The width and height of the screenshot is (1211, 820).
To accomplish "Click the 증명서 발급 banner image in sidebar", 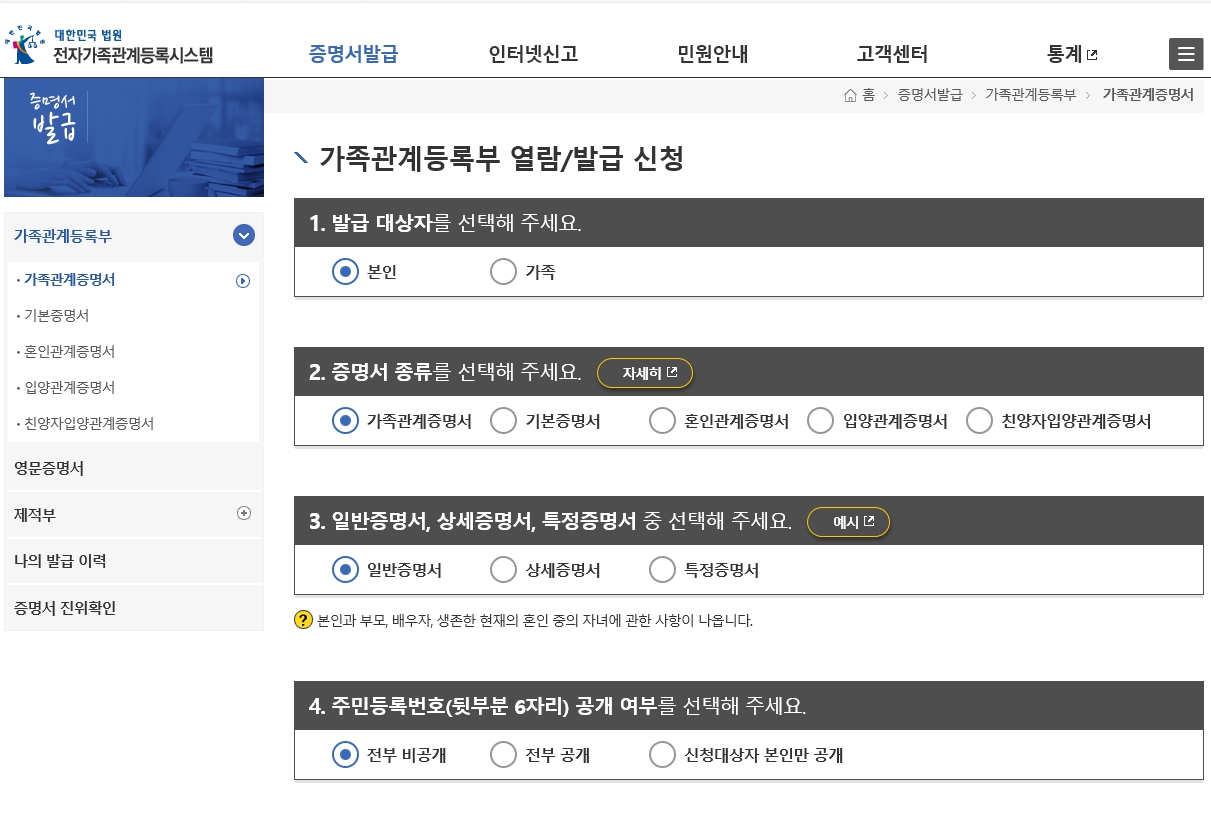I will click(x=134, y=137).
